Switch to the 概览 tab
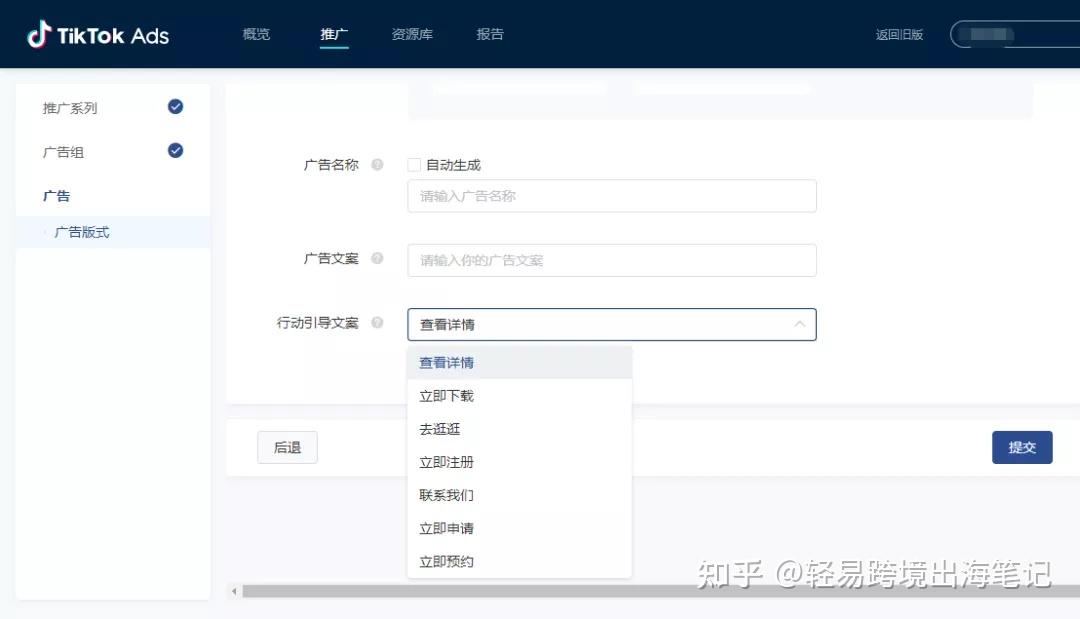Image resolution: width=1080 pixels, height=619 pixels. pos(256,33)
